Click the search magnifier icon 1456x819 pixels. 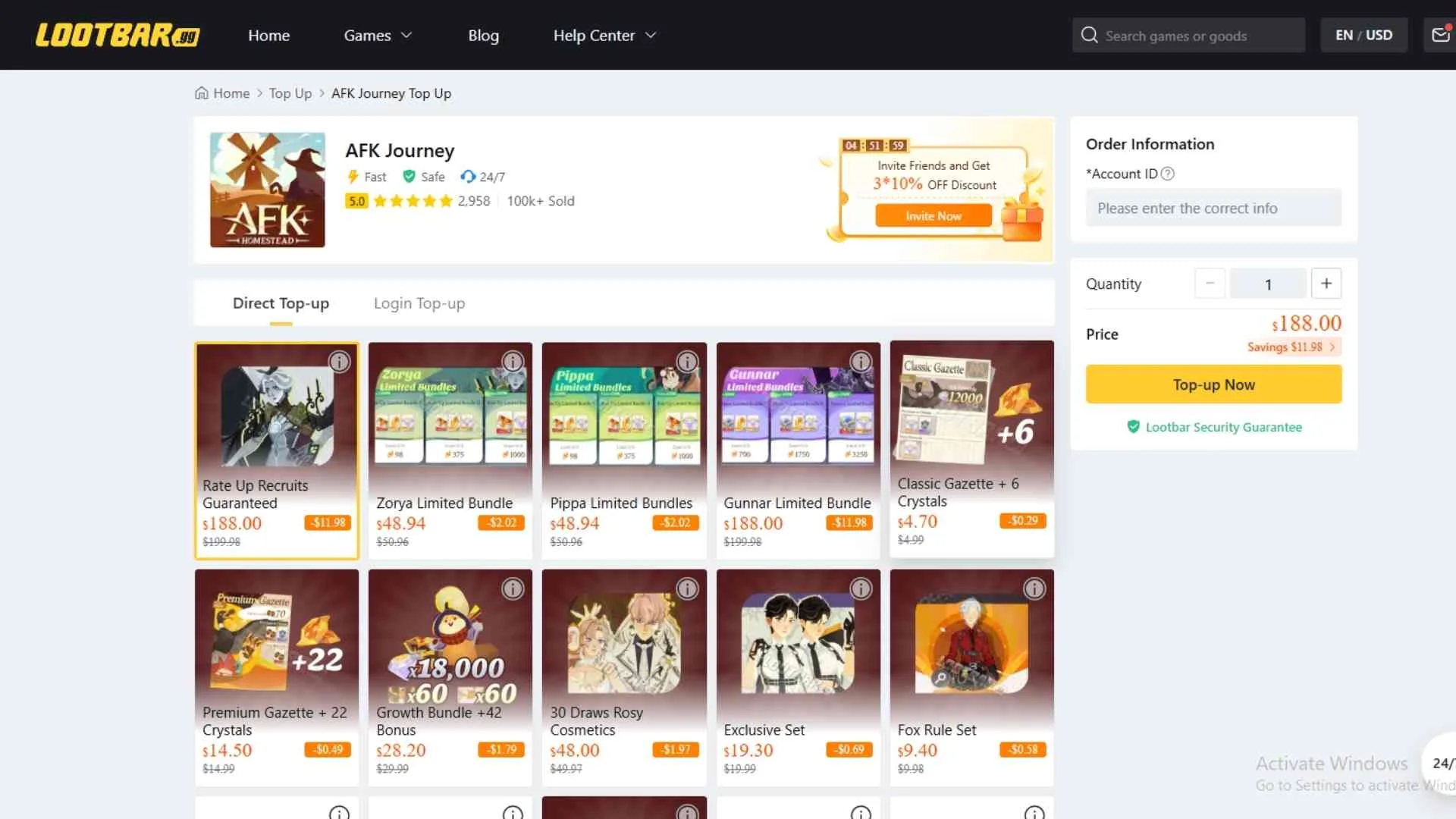coord(1089,35)
